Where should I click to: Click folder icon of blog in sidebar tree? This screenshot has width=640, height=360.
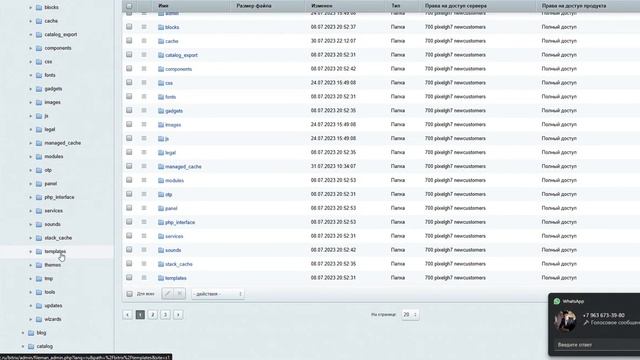(x=31, y=333)
